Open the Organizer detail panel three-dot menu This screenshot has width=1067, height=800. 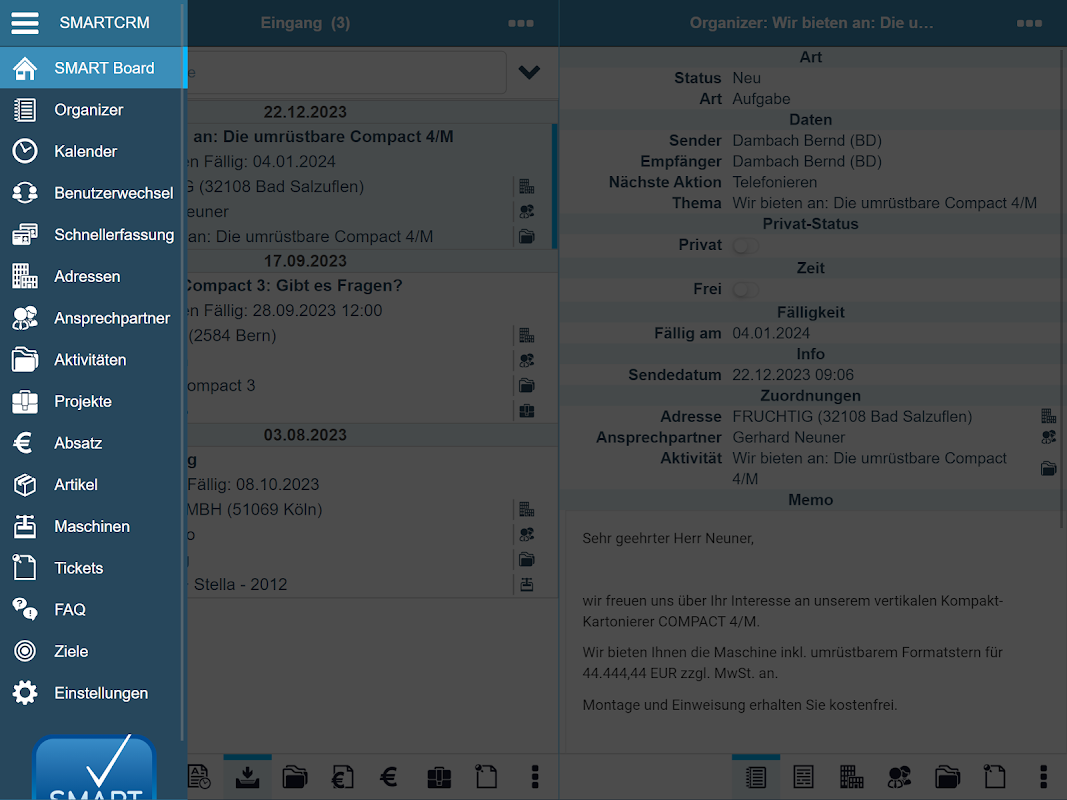[x=1029, y=23]
